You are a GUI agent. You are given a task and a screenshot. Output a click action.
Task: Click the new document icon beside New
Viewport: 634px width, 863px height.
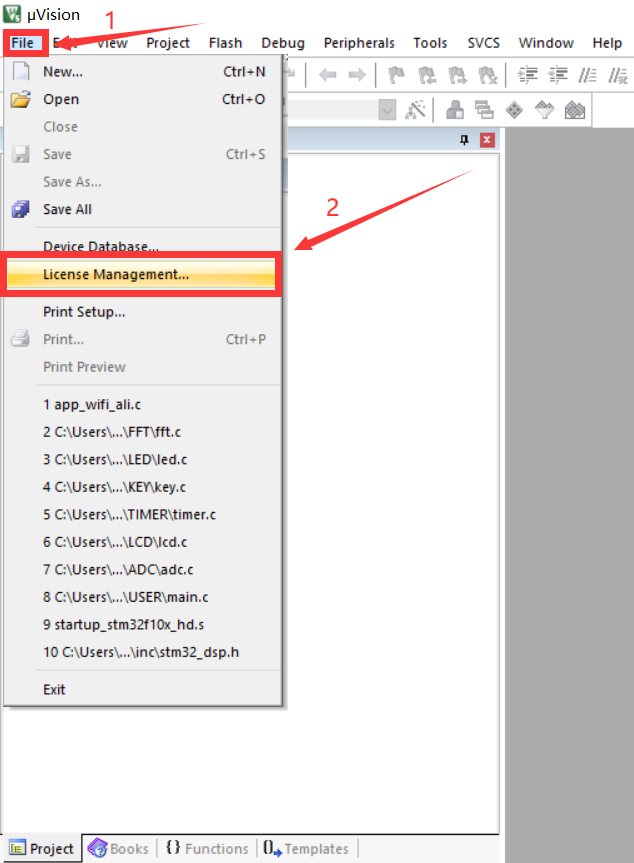[x=21, y=72]
